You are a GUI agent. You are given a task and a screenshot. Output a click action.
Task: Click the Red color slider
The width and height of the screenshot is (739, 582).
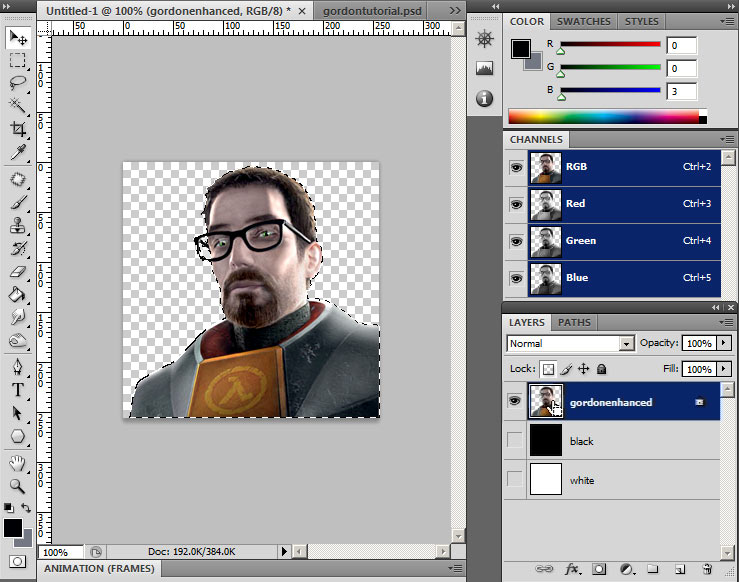(x=610, y=44)
